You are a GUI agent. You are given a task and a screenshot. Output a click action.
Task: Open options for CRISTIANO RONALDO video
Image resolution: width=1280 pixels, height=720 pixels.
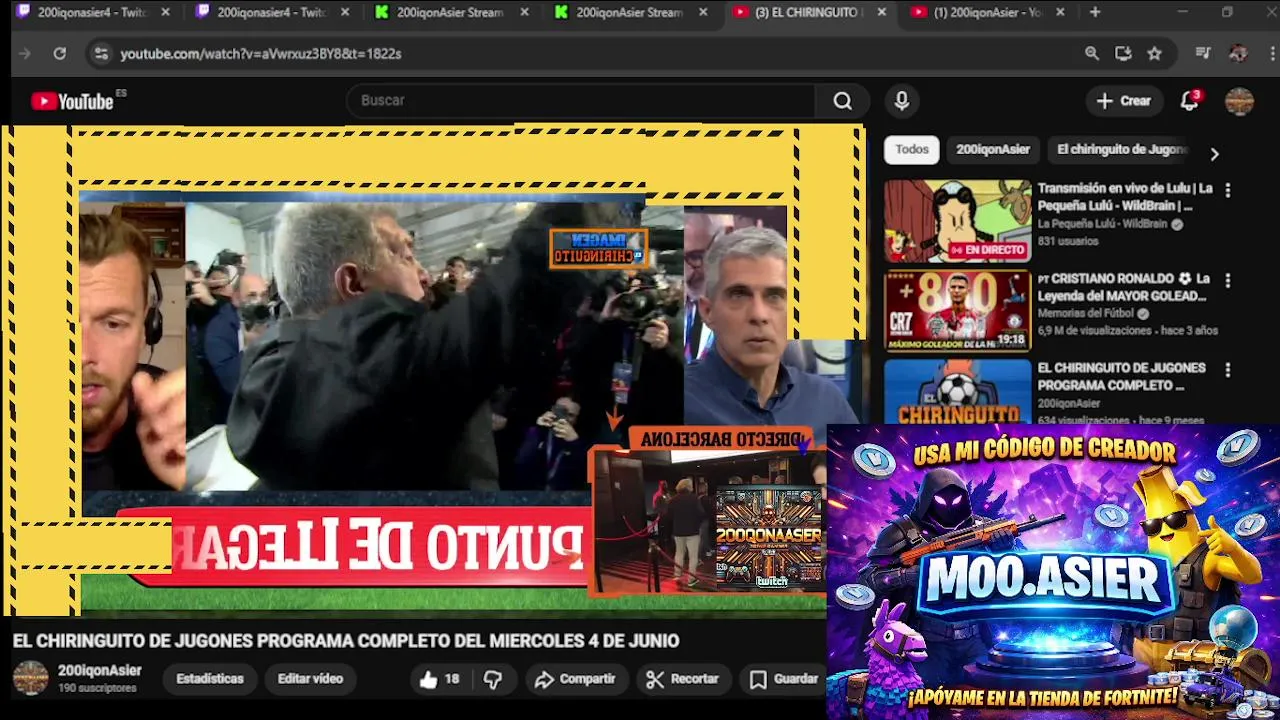[x=1228, y=280]
